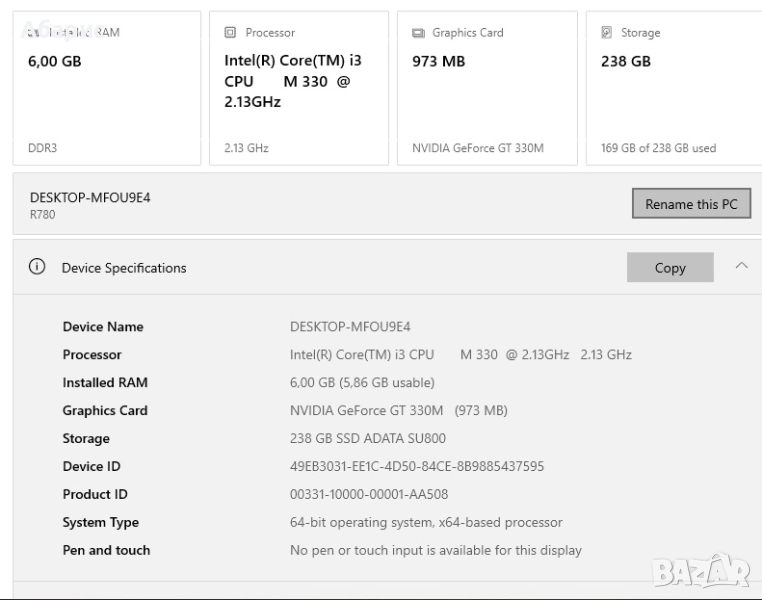Click the Installed RAM 5,86 GB usable value
Viewport: 762px width, 600px height.
click(375, 382)
